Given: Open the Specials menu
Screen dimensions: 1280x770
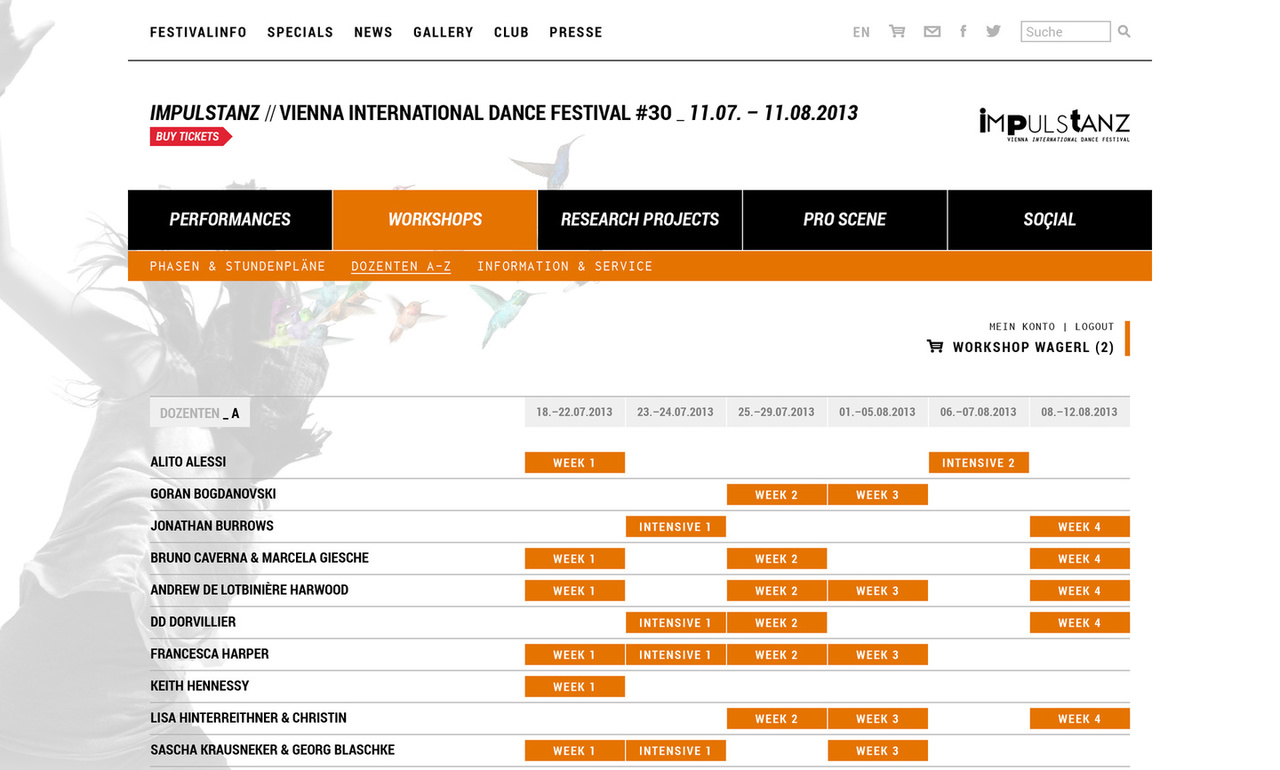Looking at the screenshot, I should click(300, 32).
